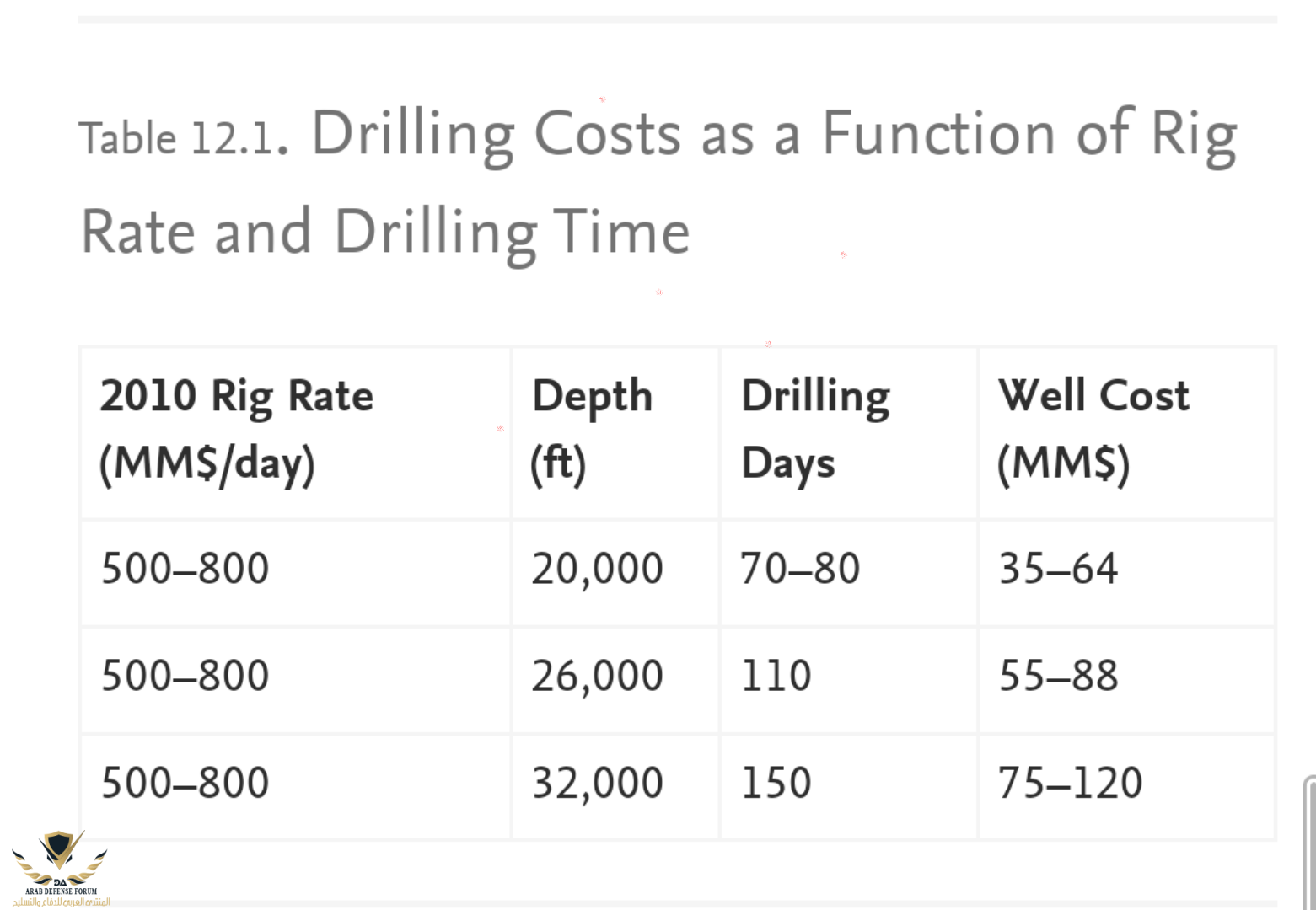Click the scrollbar at the right edge

pyautogui.click(x=1309, y=843)
